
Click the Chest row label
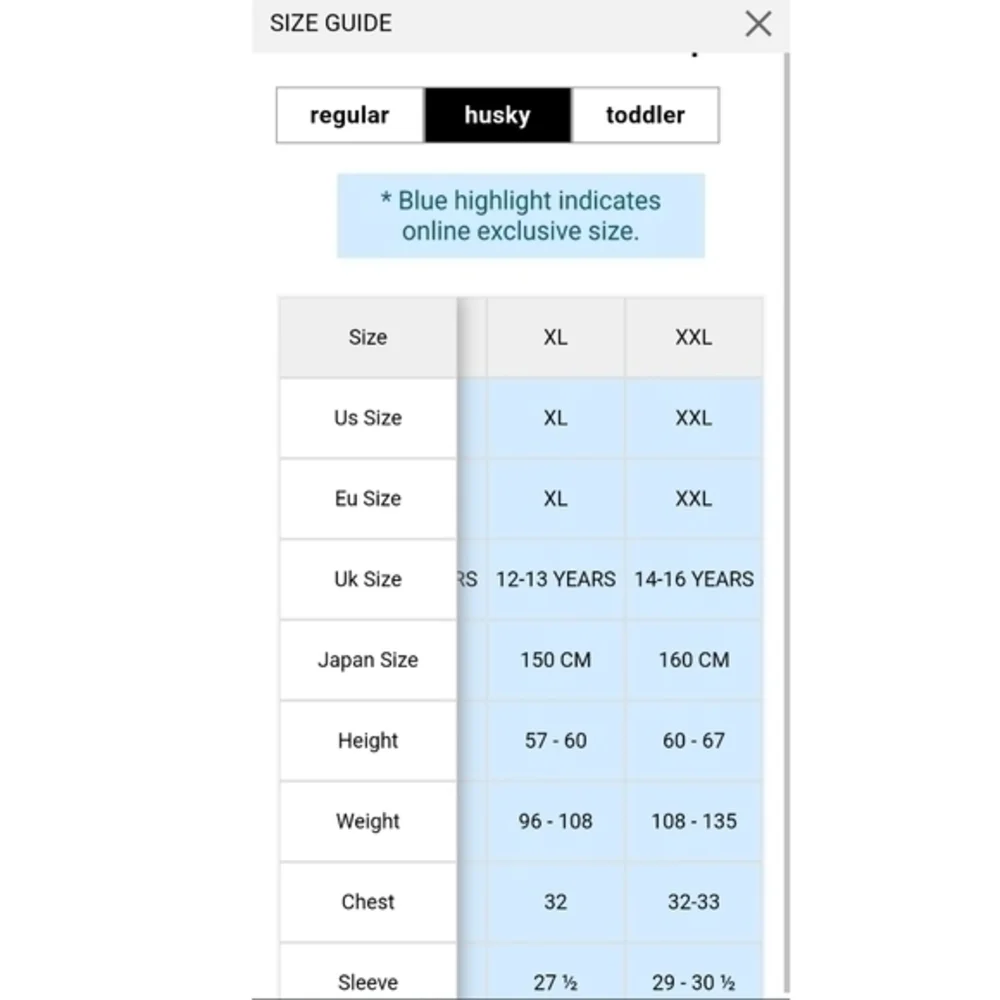pos(368,902)
